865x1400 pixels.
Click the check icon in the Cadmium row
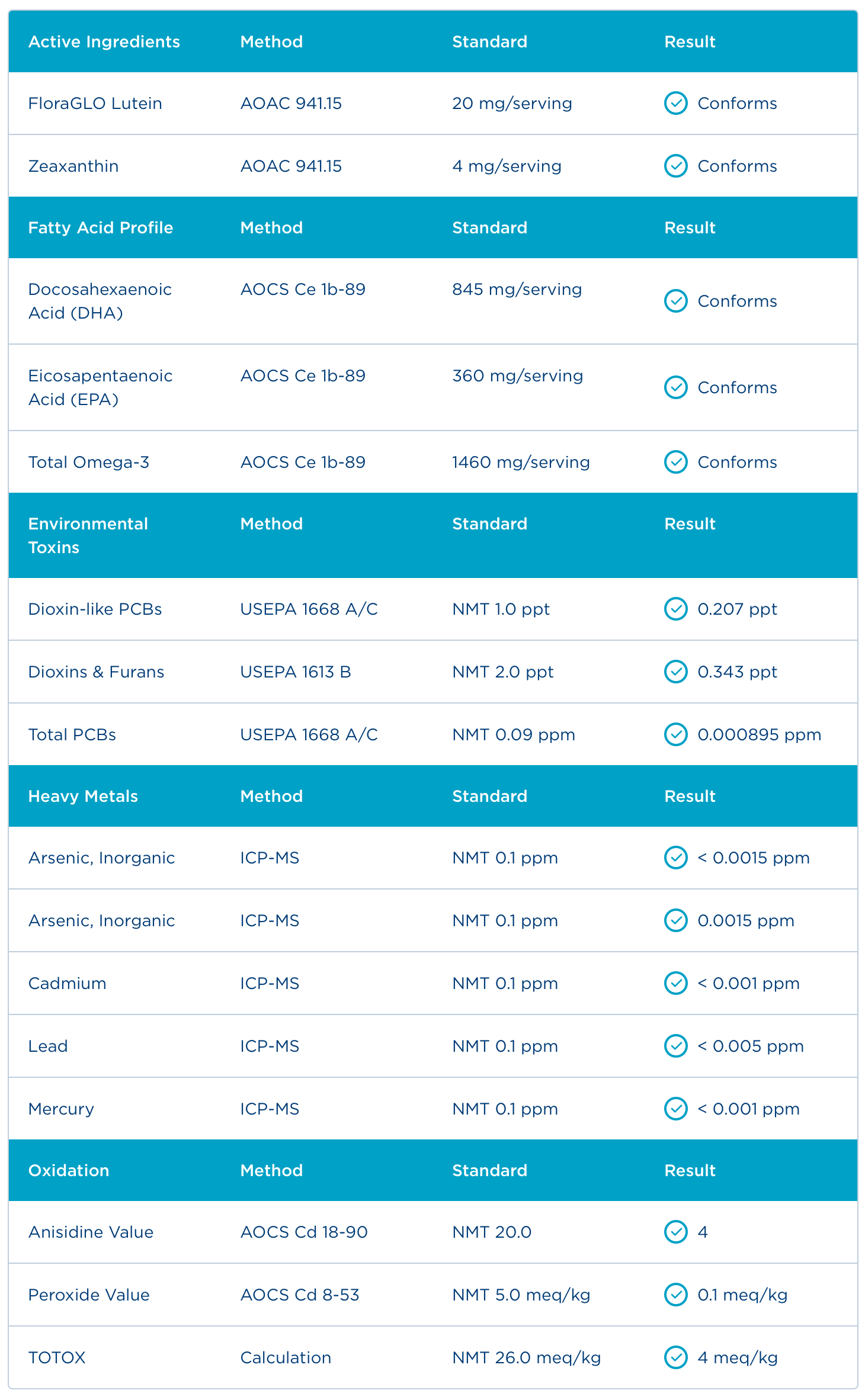click(x=675, y=983)
